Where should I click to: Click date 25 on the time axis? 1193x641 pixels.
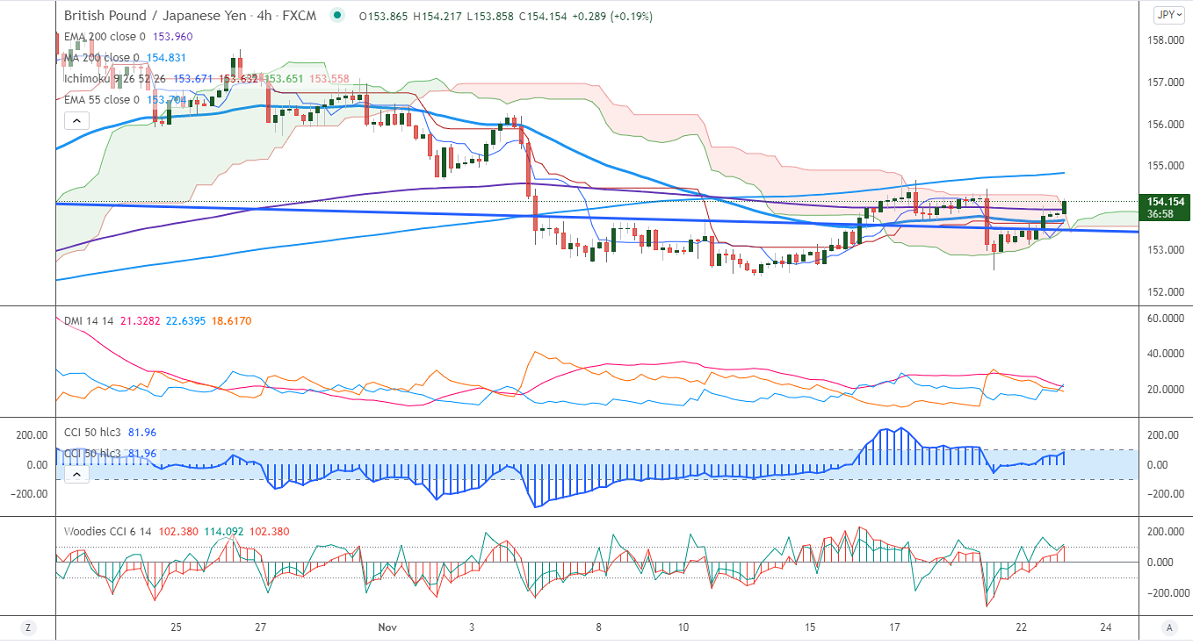pyautogui.click(x=176, y=627)
